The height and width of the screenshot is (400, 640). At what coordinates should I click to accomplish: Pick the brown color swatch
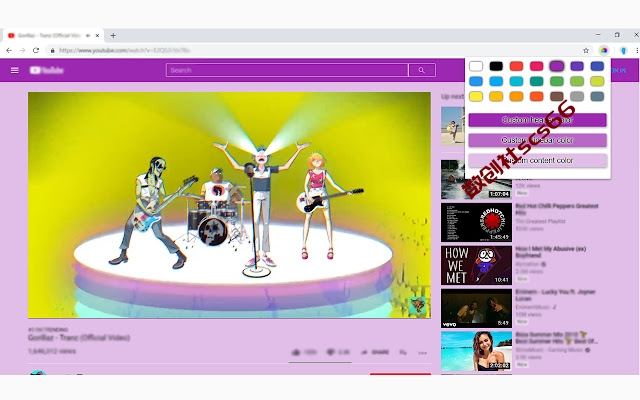tap(557, 96)
